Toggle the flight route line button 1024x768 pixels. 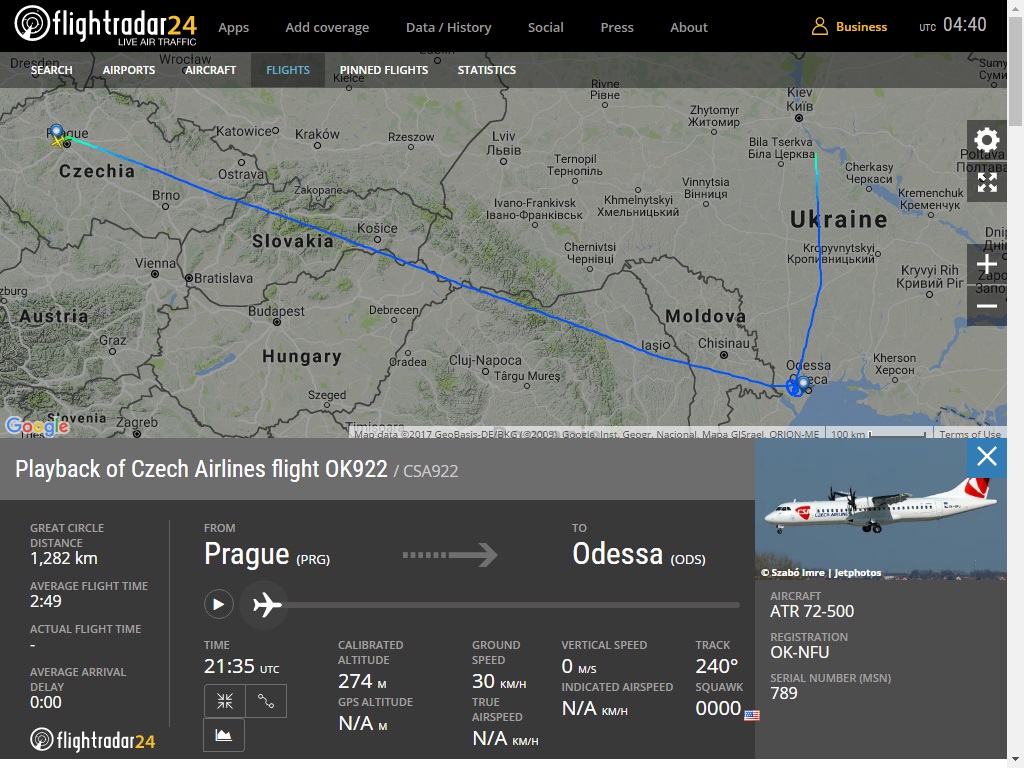tap(266, 701)
